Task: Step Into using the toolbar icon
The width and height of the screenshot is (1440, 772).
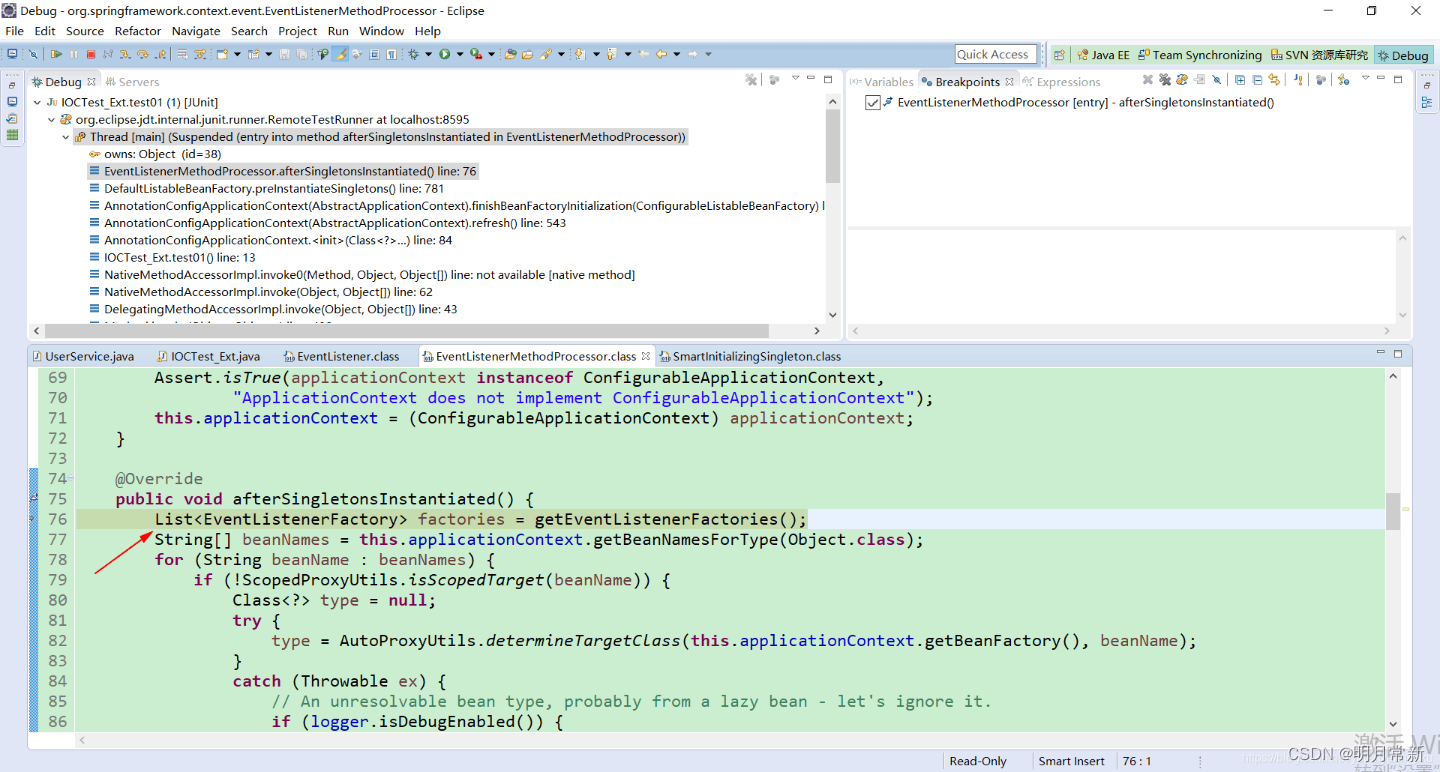Action: point(125,54)
